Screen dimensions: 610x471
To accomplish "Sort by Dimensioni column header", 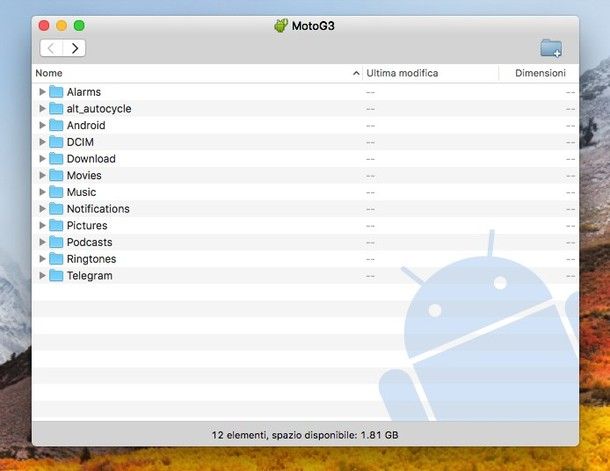I will click(539, 73).
